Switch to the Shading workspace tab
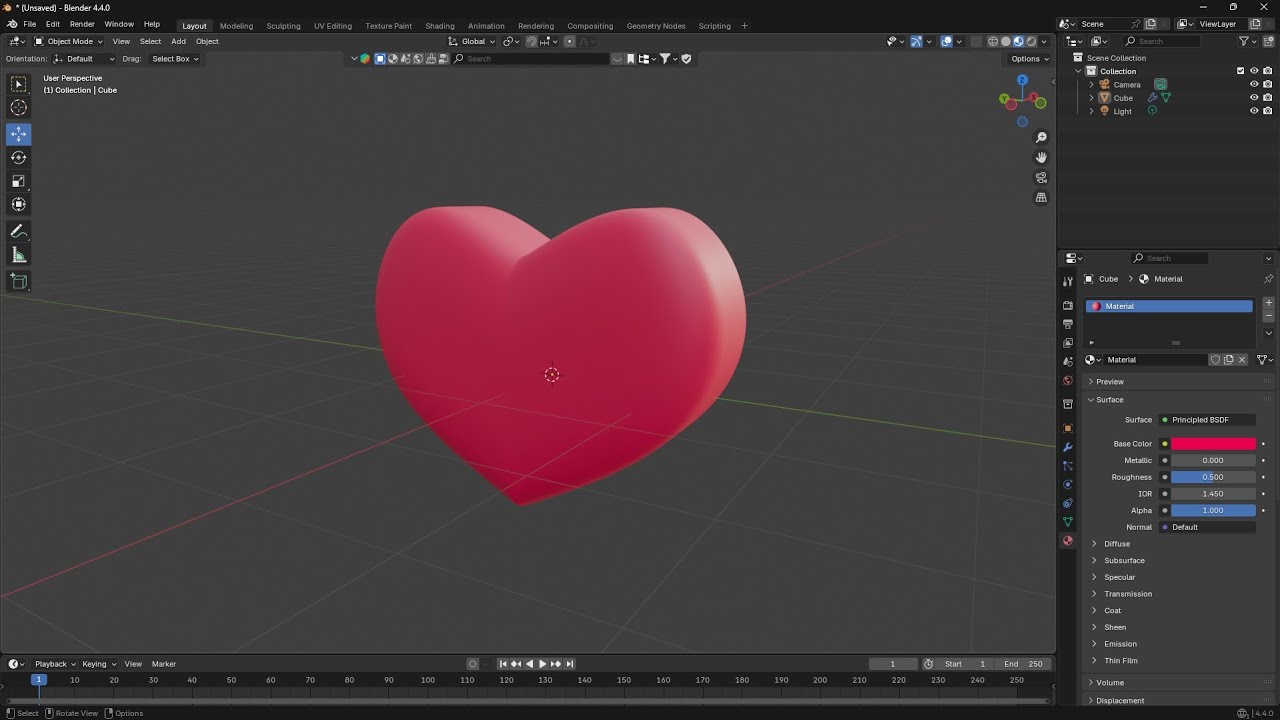The width and height of the screenshot is (1280, 720). [440, 25]
